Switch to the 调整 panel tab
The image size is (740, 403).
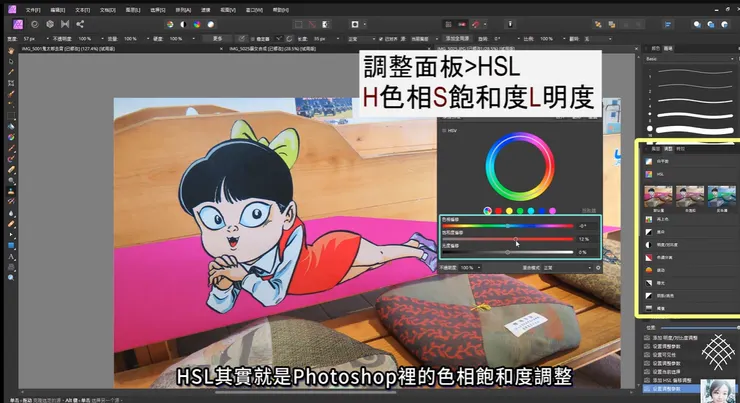668,149
